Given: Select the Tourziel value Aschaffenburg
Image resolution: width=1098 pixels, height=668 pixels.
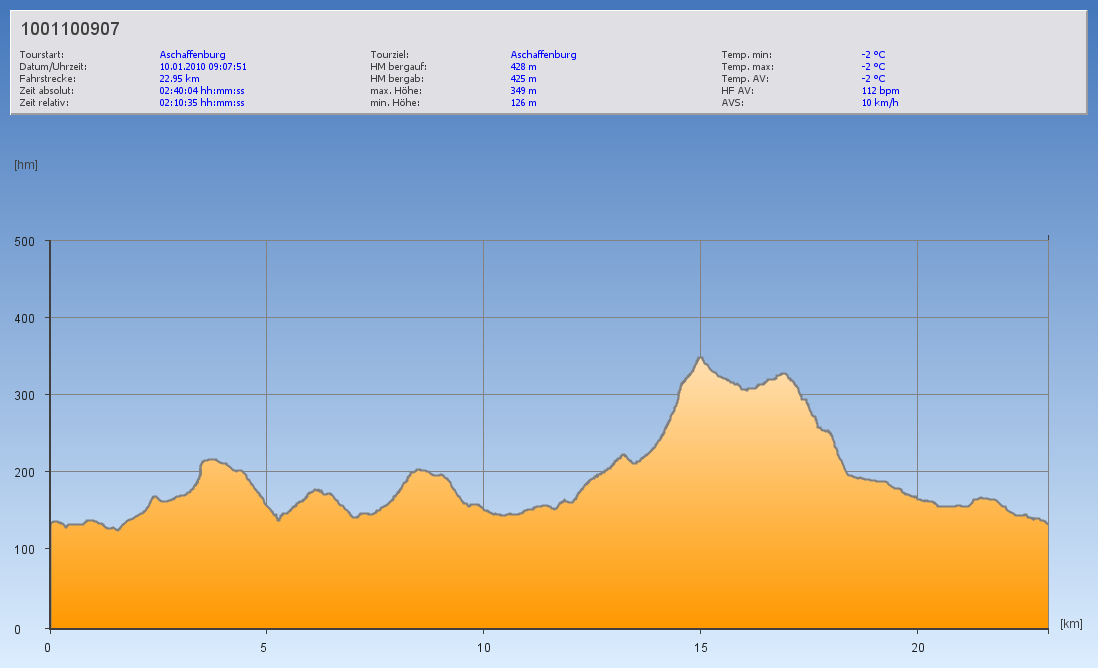Looking at the screenshot, I should point(543,55).
